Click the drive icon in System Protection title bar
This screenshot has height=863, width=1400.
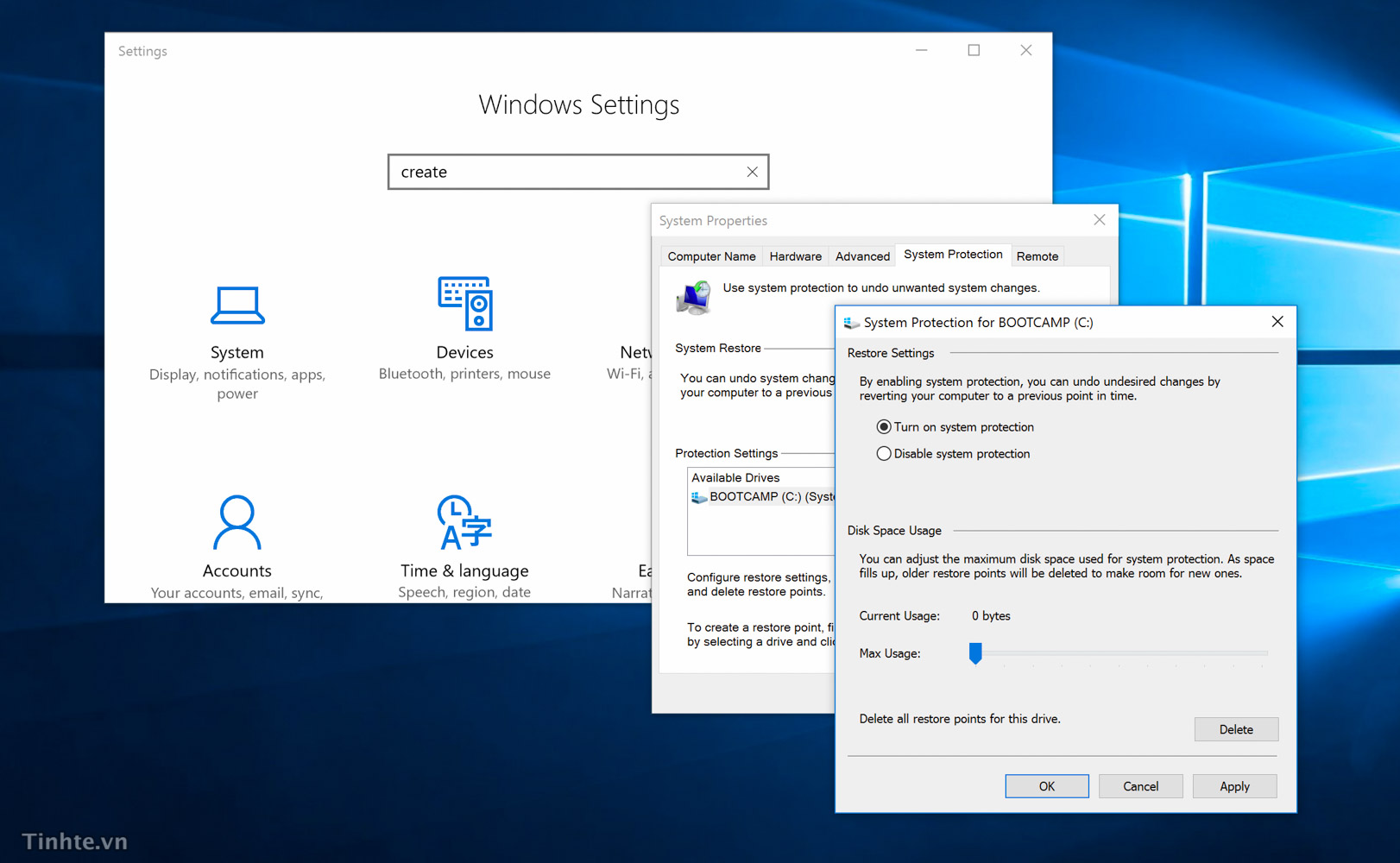[x=851, y=323]
